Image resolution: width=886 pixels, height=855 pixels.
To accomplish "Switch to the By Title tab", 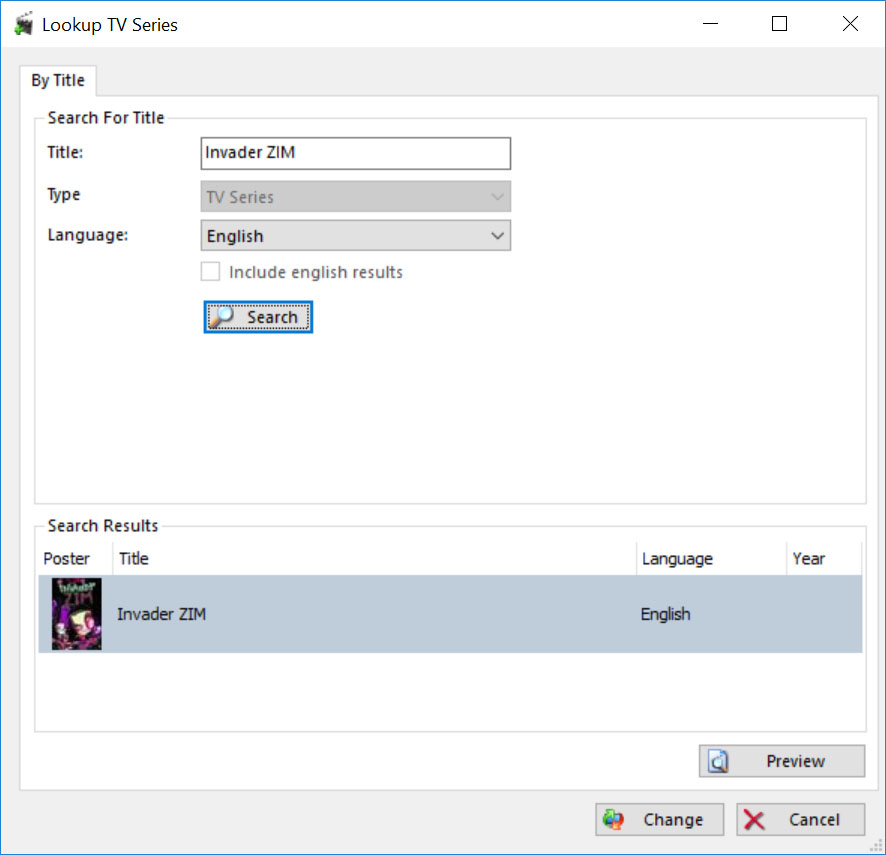I will (x=58, y=81).
